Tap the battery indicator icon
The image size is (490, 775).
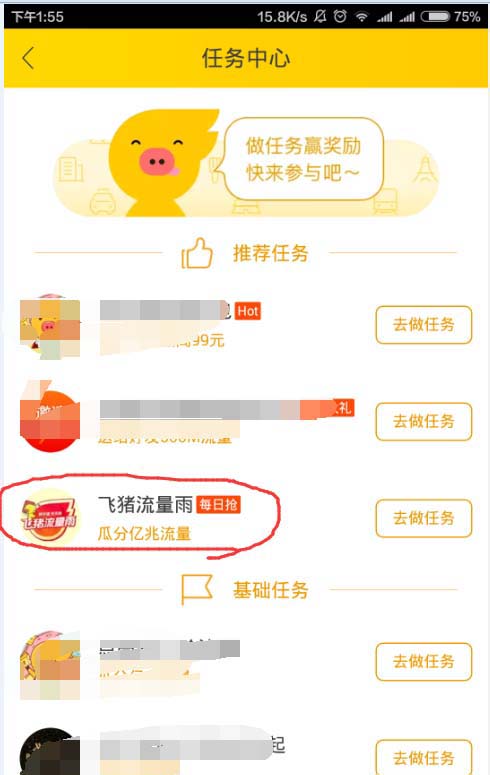pyautogui.click(x=435, y=17)
